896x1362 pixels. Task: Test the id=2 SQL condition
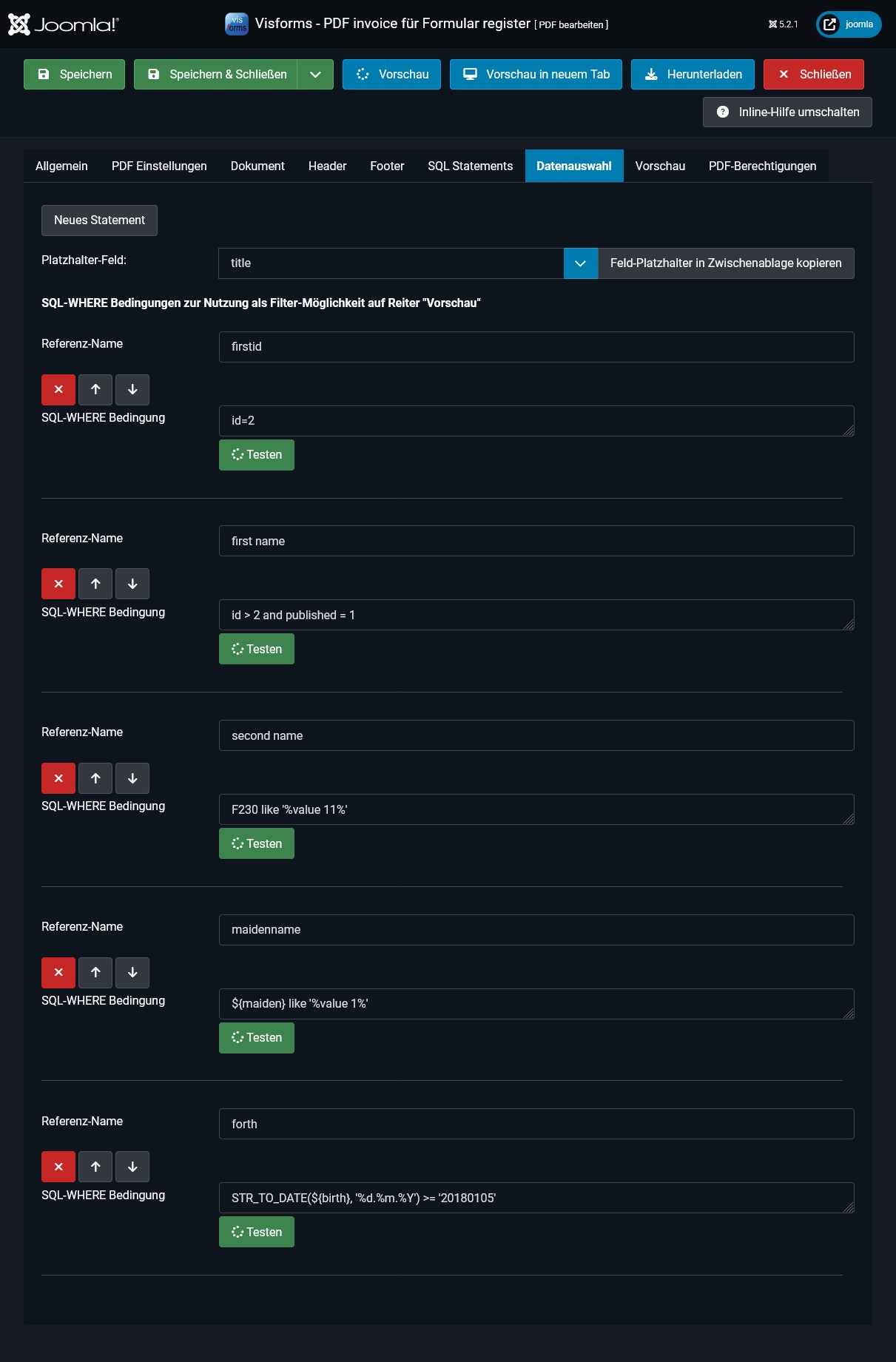(x=256, y=455)
